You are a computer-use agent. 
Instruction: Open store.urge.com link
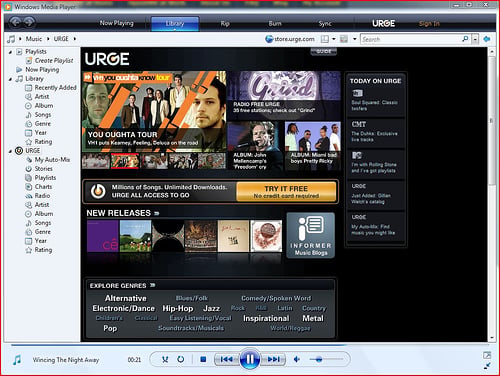(290, 39)
